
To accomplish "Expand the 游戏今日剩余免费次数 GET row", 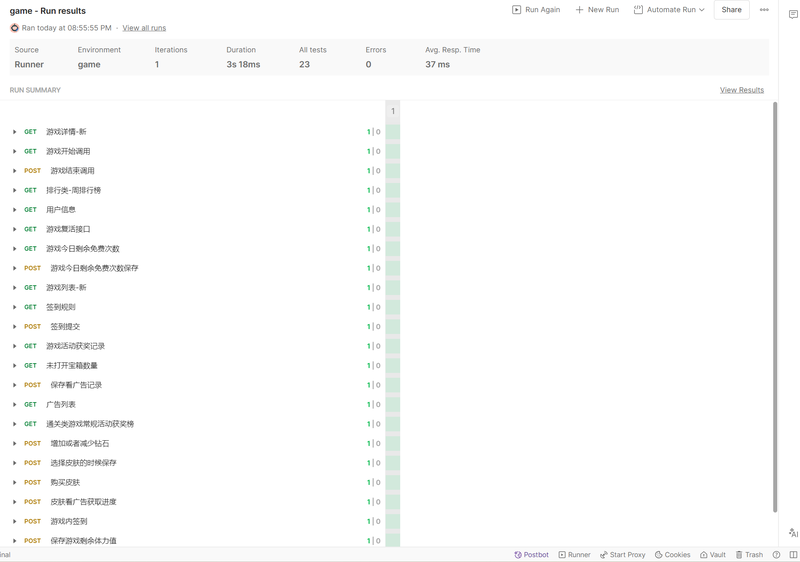I will [14, 249].
